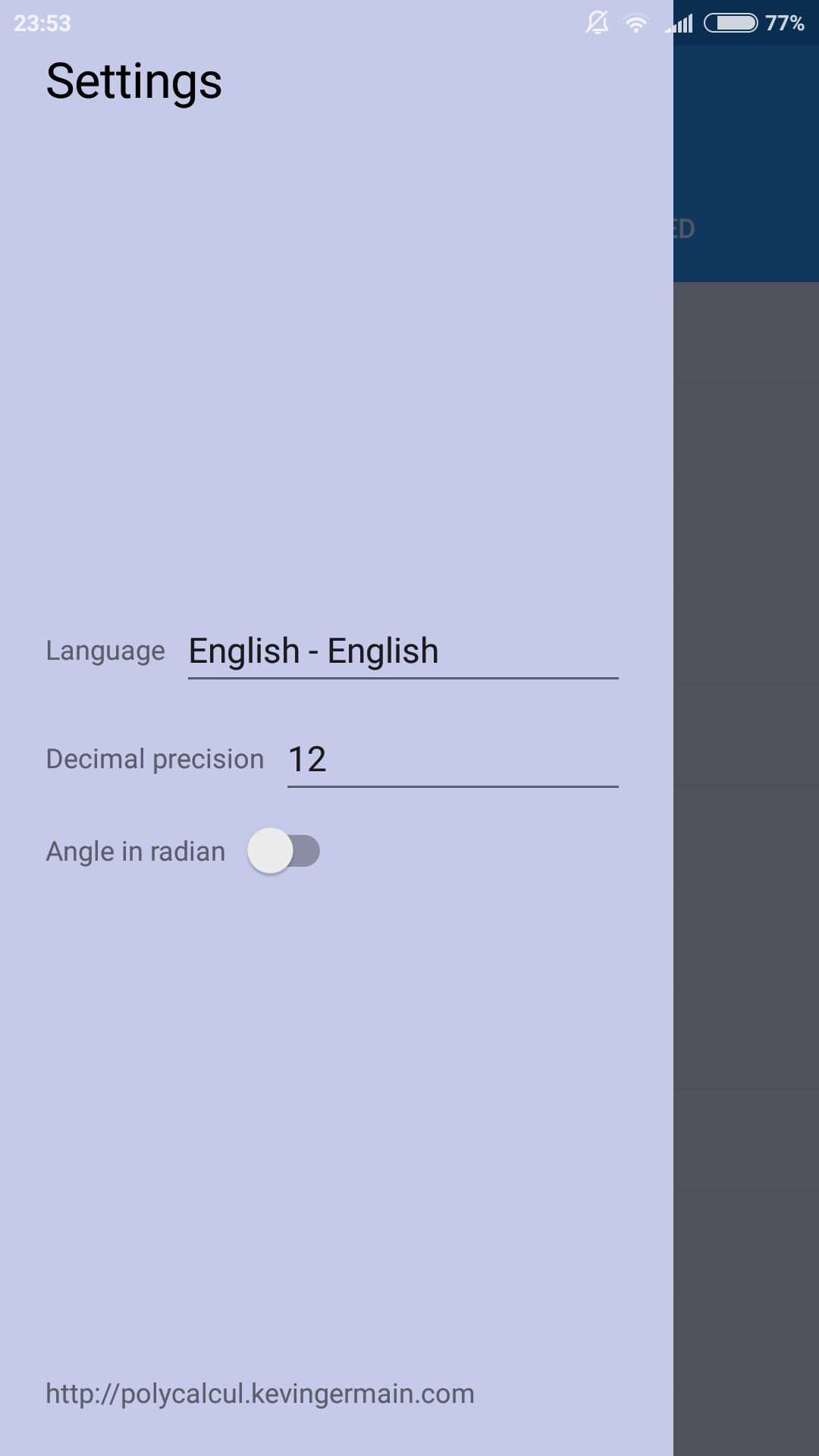The height and width of the screenshot is (1456, 819).
Task: Tap the 77% battery percentage
Action: [x=785, y=24]
